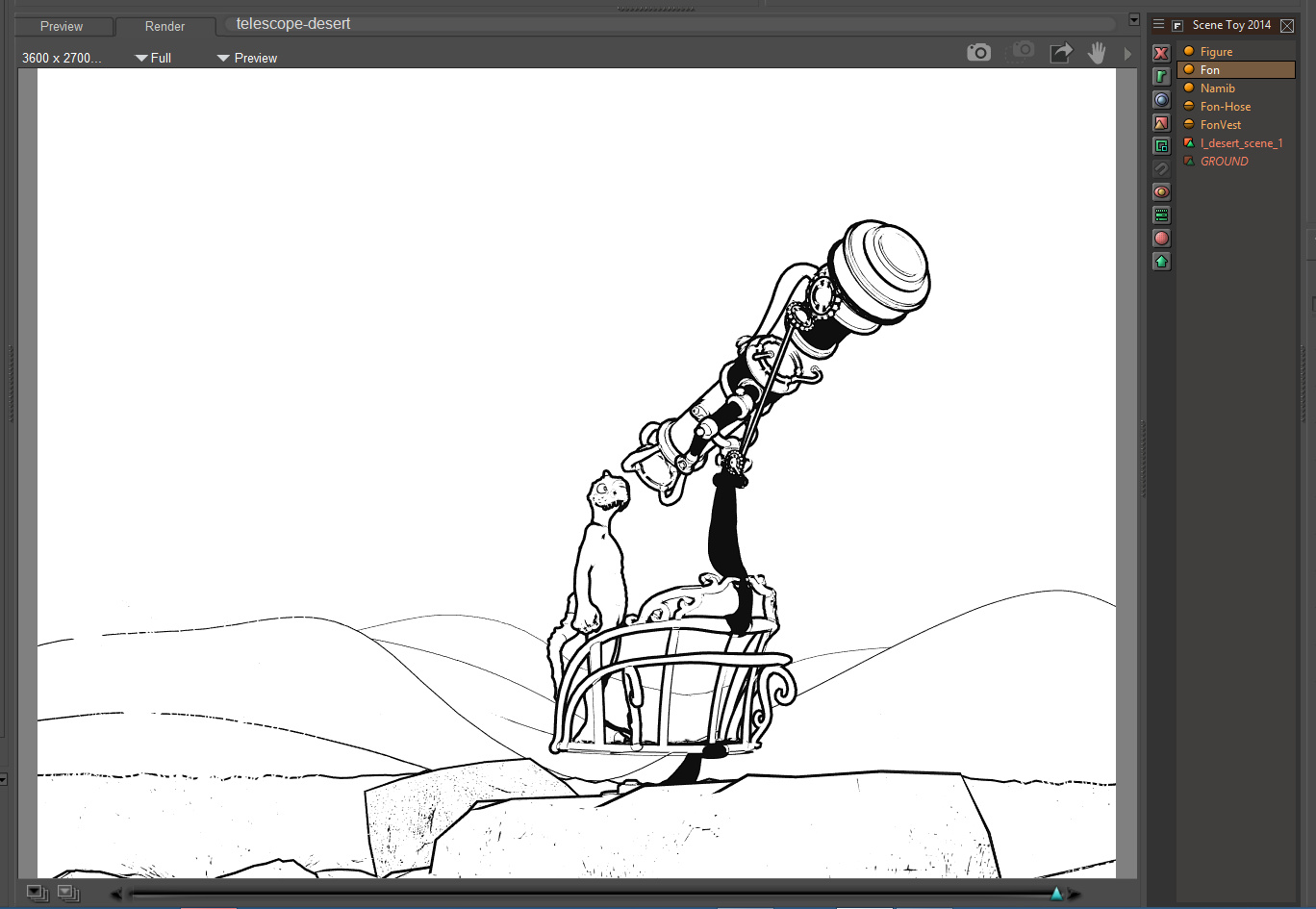1316x909 pixels.
Task: Click the teal marker on the bottom slider
Action: click(x=1056, y=894)
